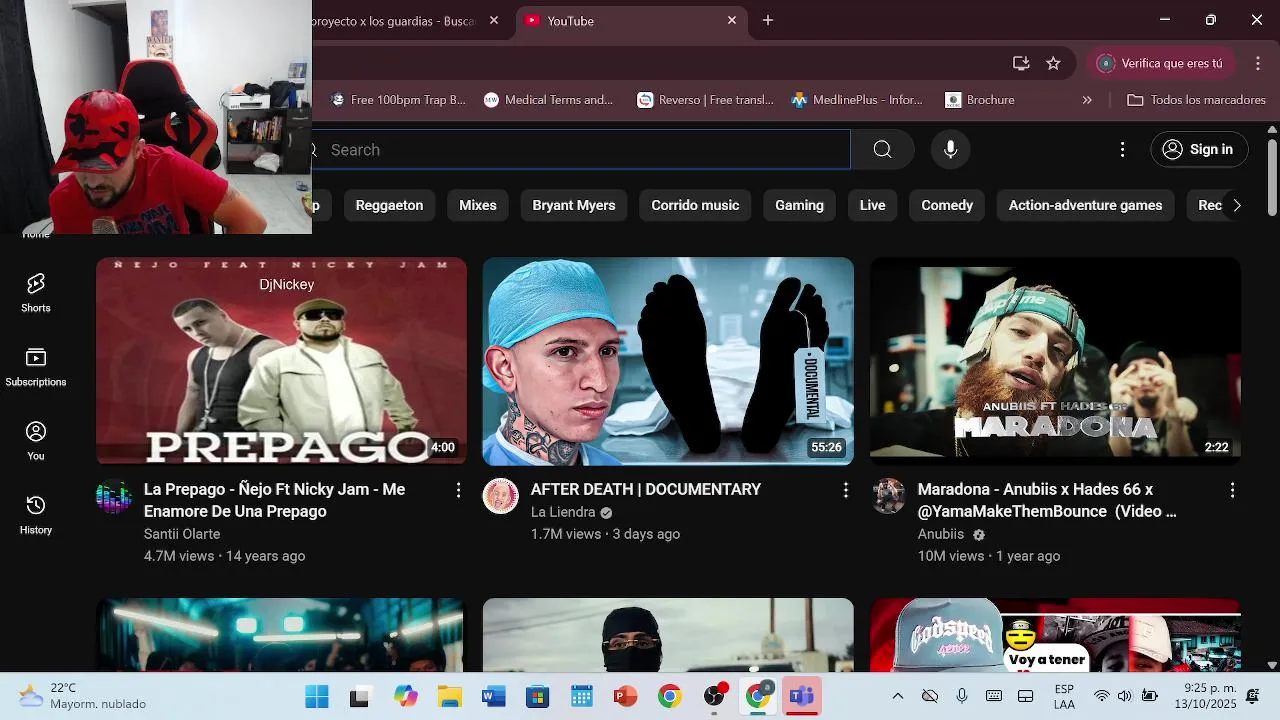This screenshot has height=720, width=1280.
Task: Open 'Maradona - Anubiis x Hades 66' title
Action: [x=1047, y=500]
